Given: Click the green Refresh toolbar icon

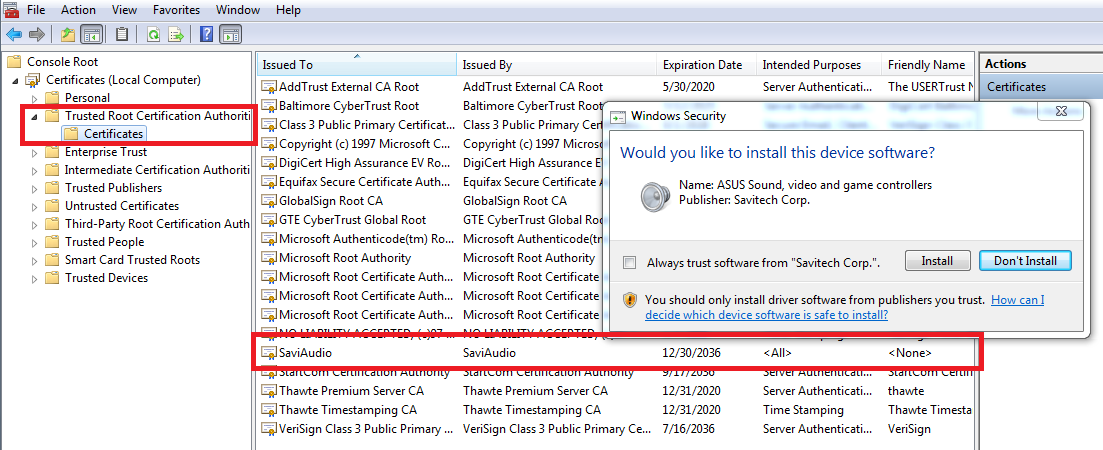Looking at the screenshot, I should 153,34.
